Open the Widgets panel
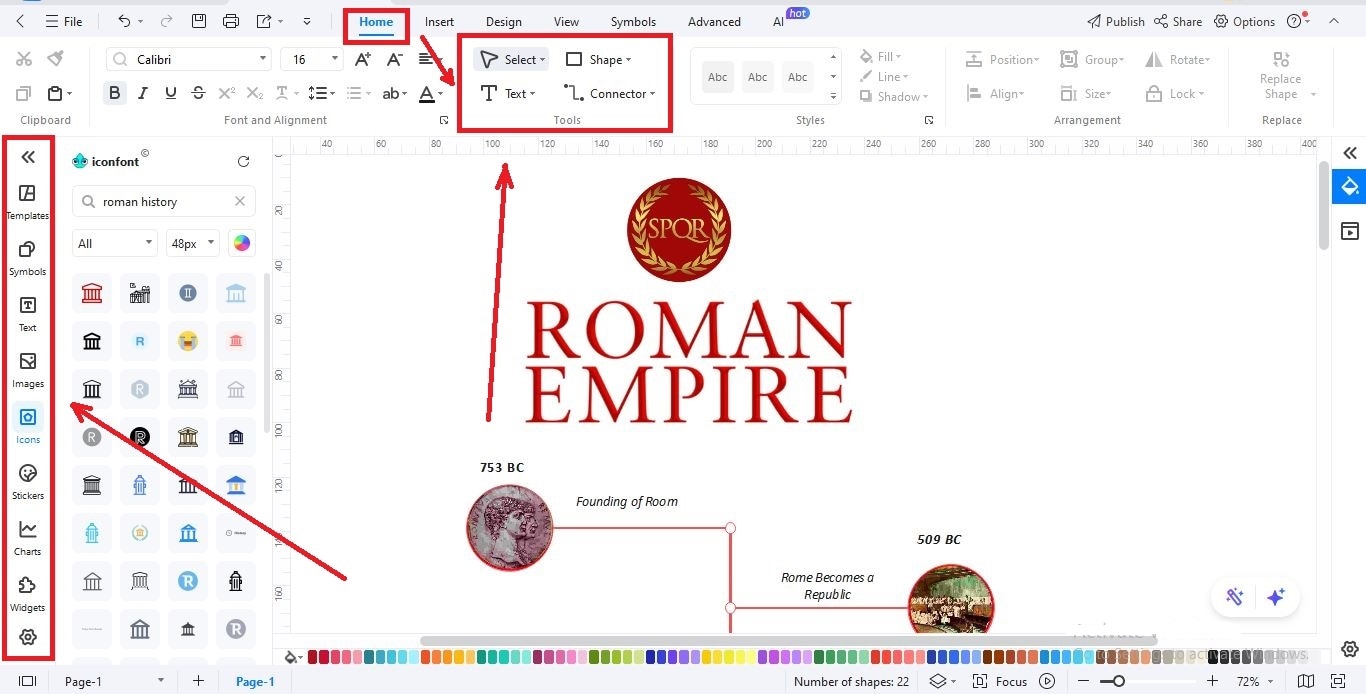Screen dimensions: 1366x694 [x=27, y=592]
